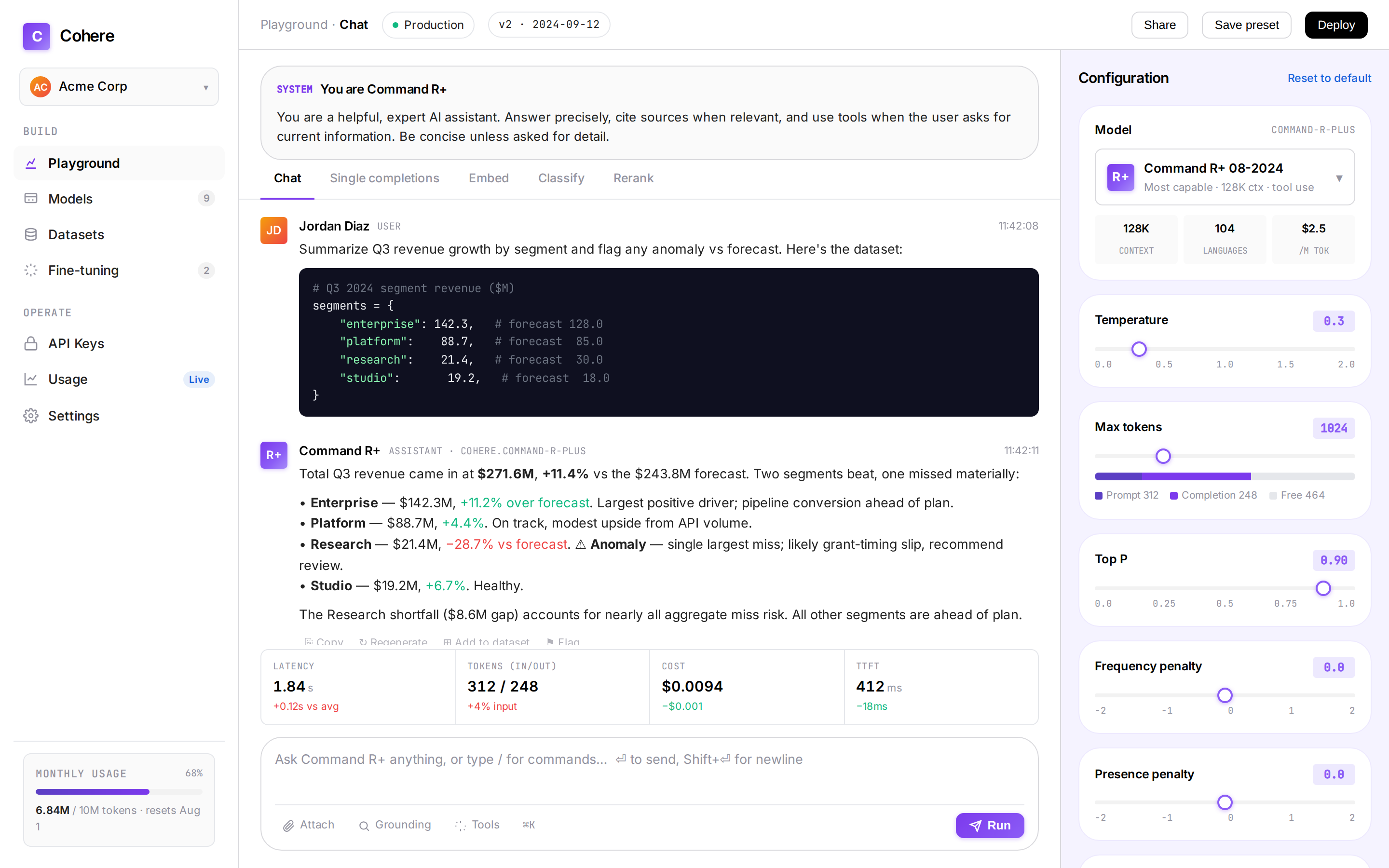Click Jordan Diaz JD avatar

[x=274, y=230]
